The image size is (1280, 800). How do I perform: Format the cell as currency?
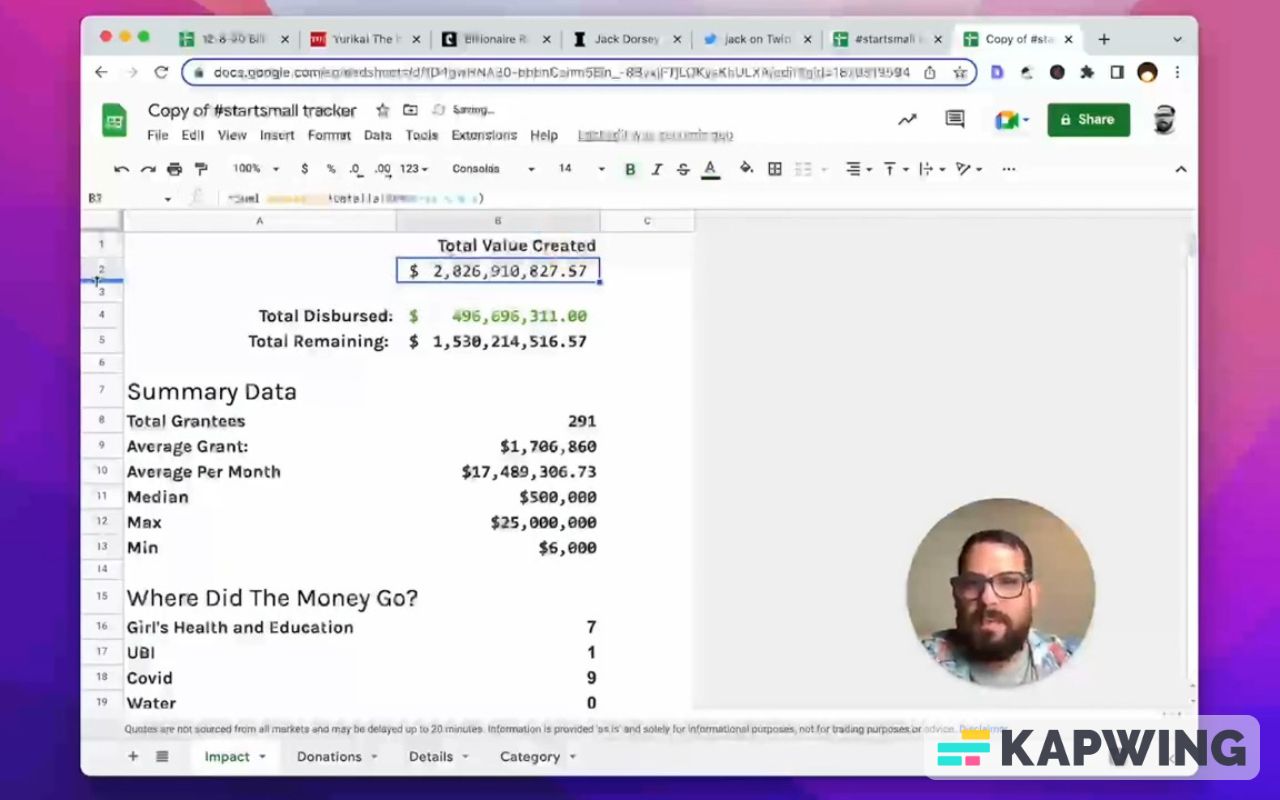point(305,169)
